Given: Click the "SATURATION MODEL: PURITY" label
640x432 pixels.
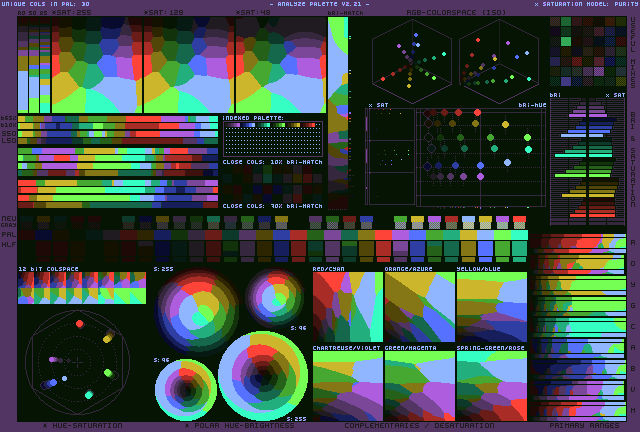Looking at the screenshot, I should pos(589,4).
